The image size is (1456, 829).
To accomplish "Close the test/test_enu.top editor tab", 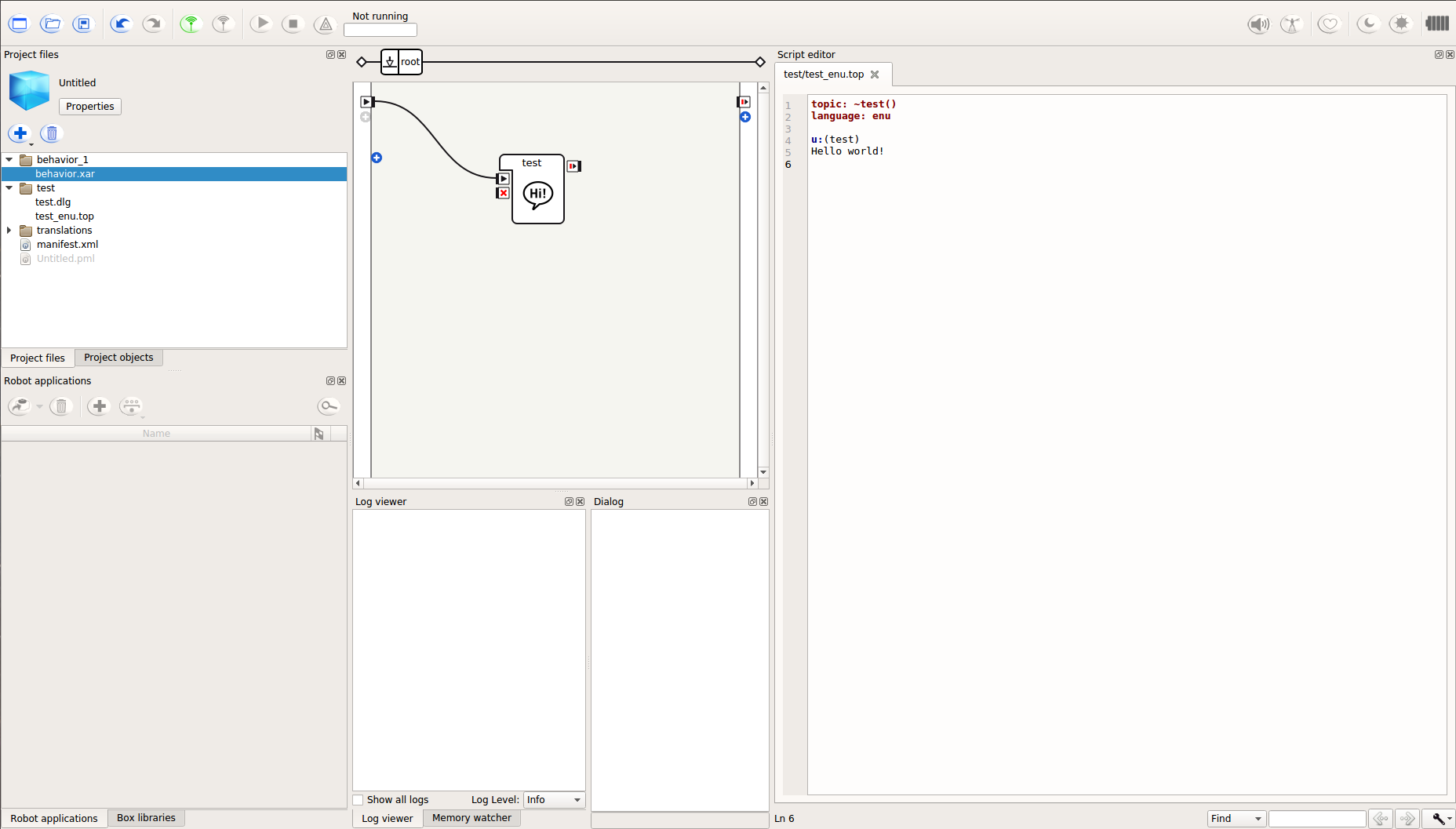I will [x=875, y=75].
